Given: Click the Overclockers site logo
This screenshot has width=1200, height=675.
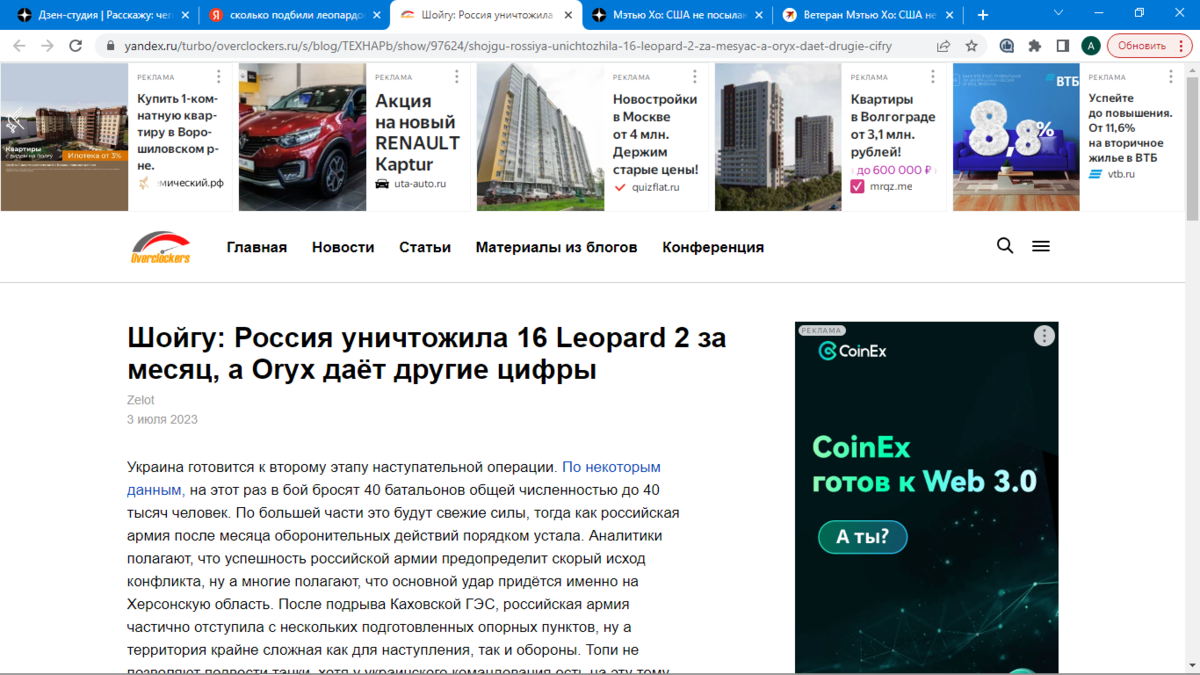Looking at the screenshot, I should [x=160, y=247].
